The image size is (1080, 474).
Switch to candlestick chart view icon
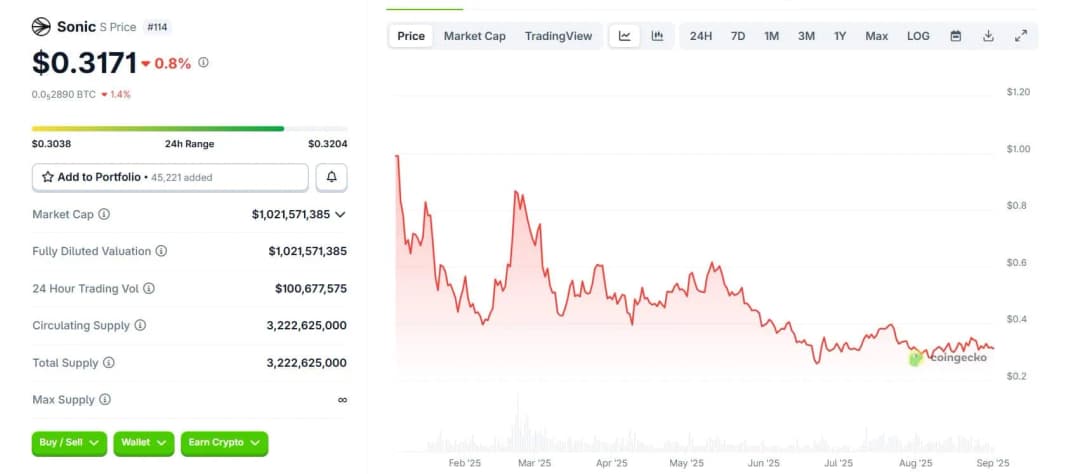pos(657,36)
